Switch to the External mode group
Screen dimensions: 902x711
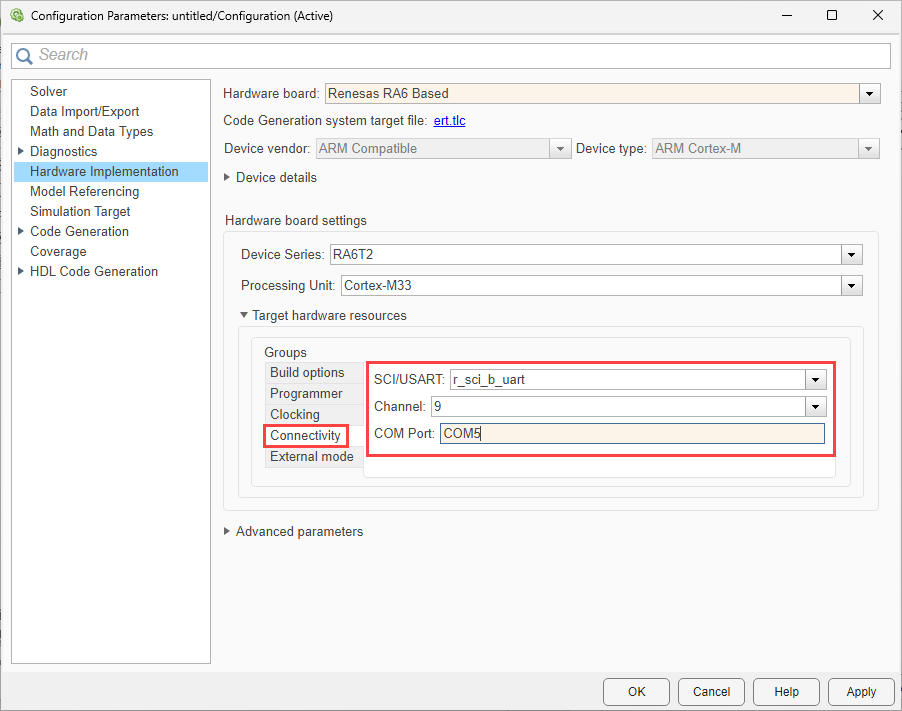pyautogui.click(x=311, y=457)
